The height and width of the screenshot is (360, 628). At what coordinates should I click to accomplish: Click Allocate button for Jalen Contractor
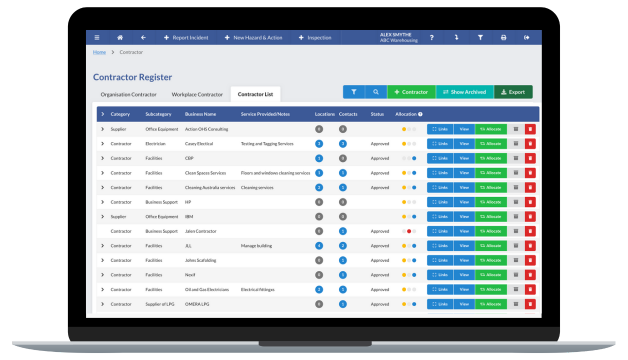(491, 231)
